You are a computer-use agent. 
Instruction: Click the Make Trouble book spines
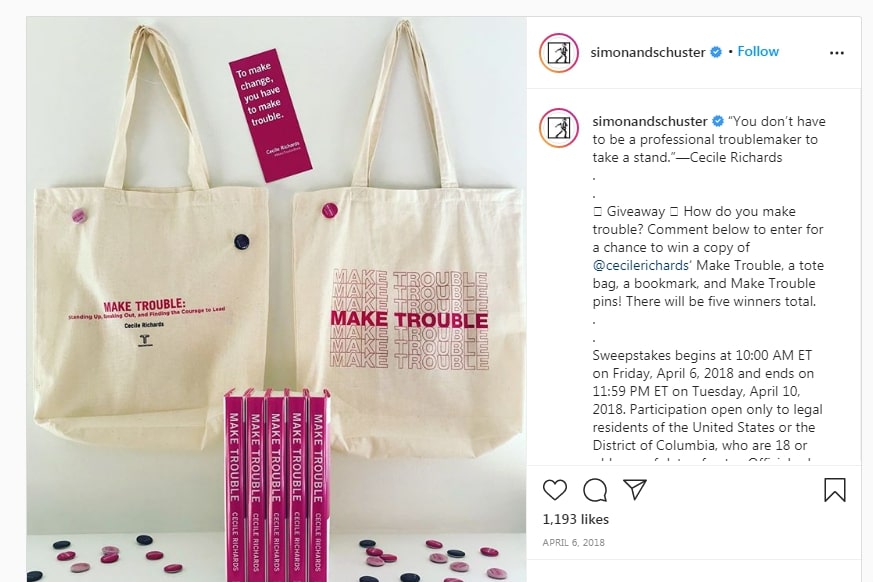pyautogui.click(x=277, y=486)
